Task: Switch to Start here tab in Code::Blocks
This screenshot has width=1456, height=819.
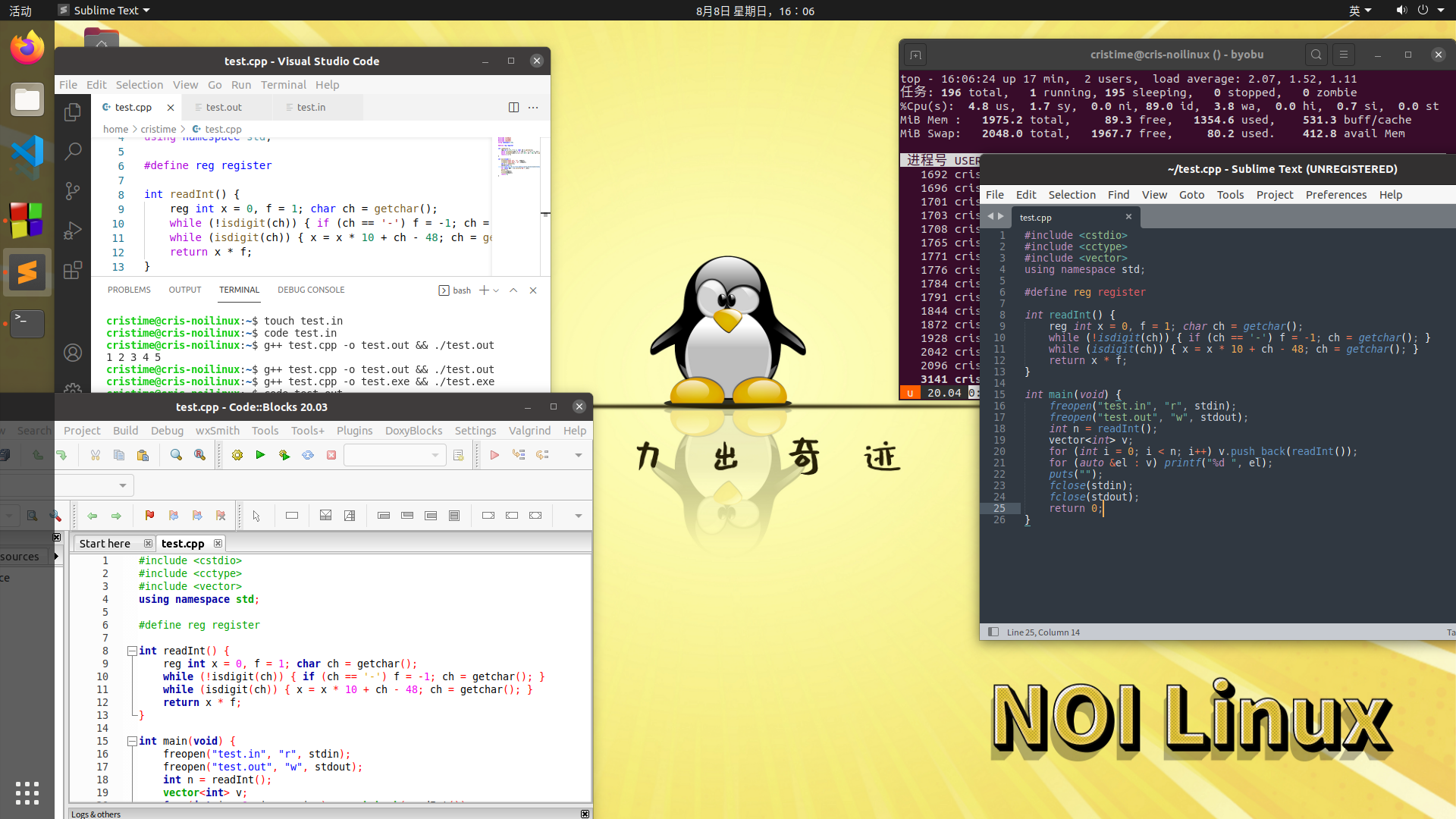Action: (105, 544)
